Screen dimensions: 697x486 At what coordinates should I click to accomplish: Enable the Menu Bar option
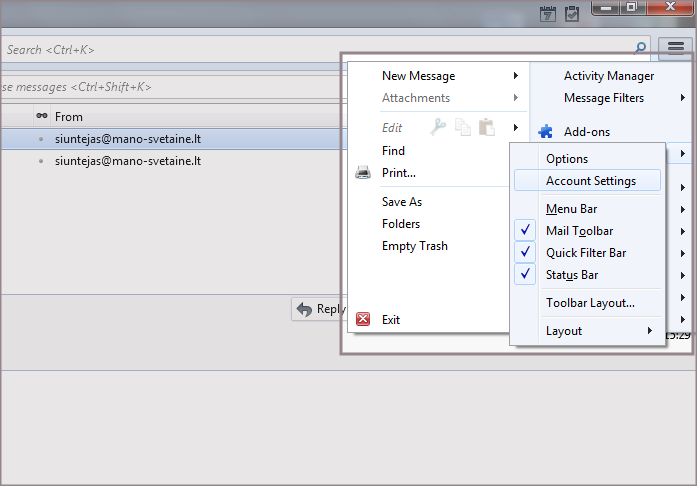click(571, 209)
